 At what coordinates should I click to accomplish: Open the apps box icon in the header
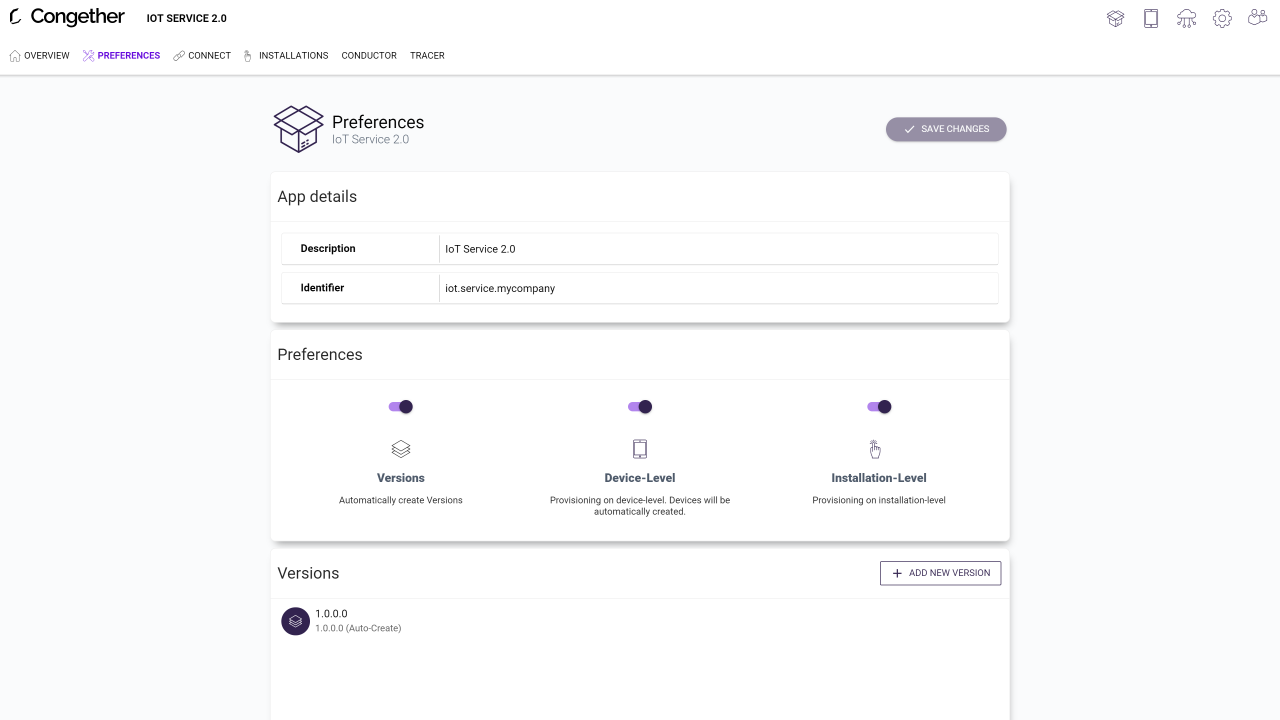[x=1116, y=18]
